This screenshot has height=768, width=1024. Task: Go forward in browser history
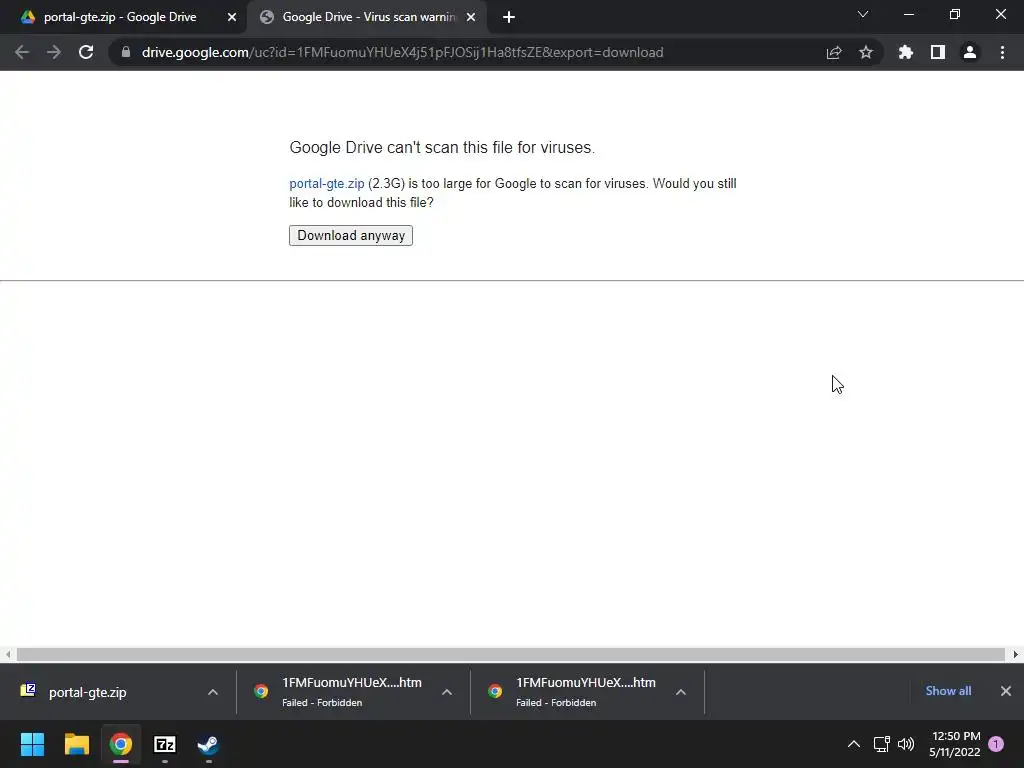[54, 52]
